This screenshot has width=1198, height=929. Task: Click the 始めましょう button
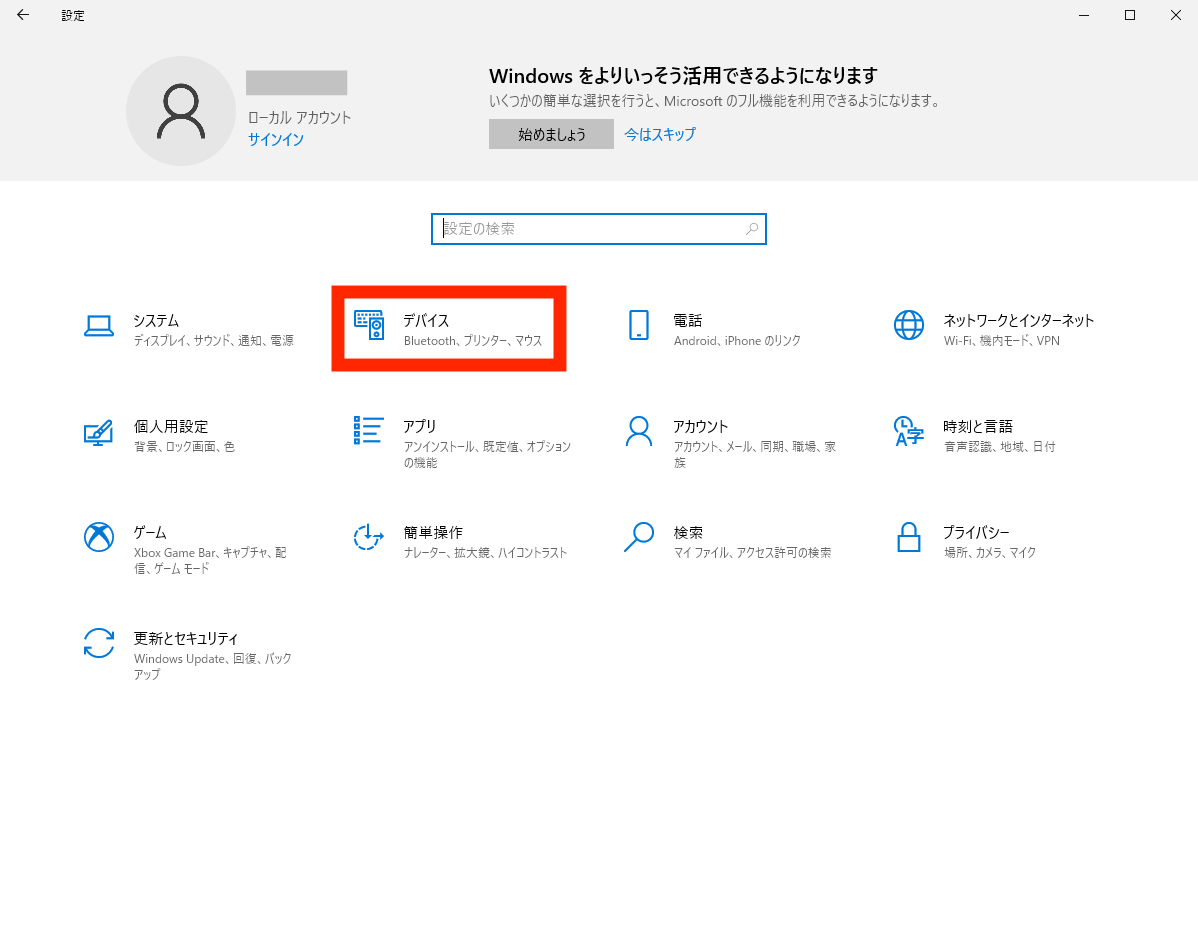(x=551, y=134)
